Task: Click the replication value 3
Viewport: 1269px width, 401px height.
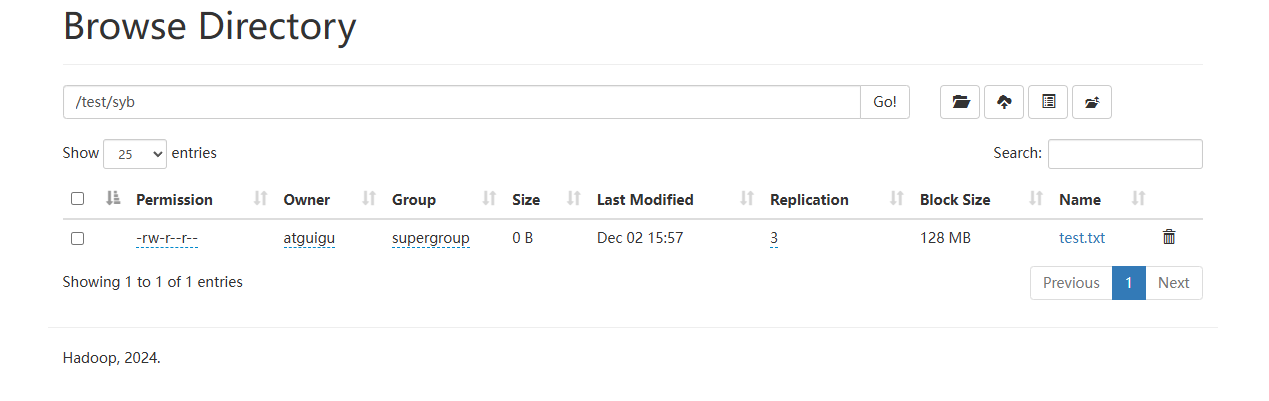Action: [774, 238]
